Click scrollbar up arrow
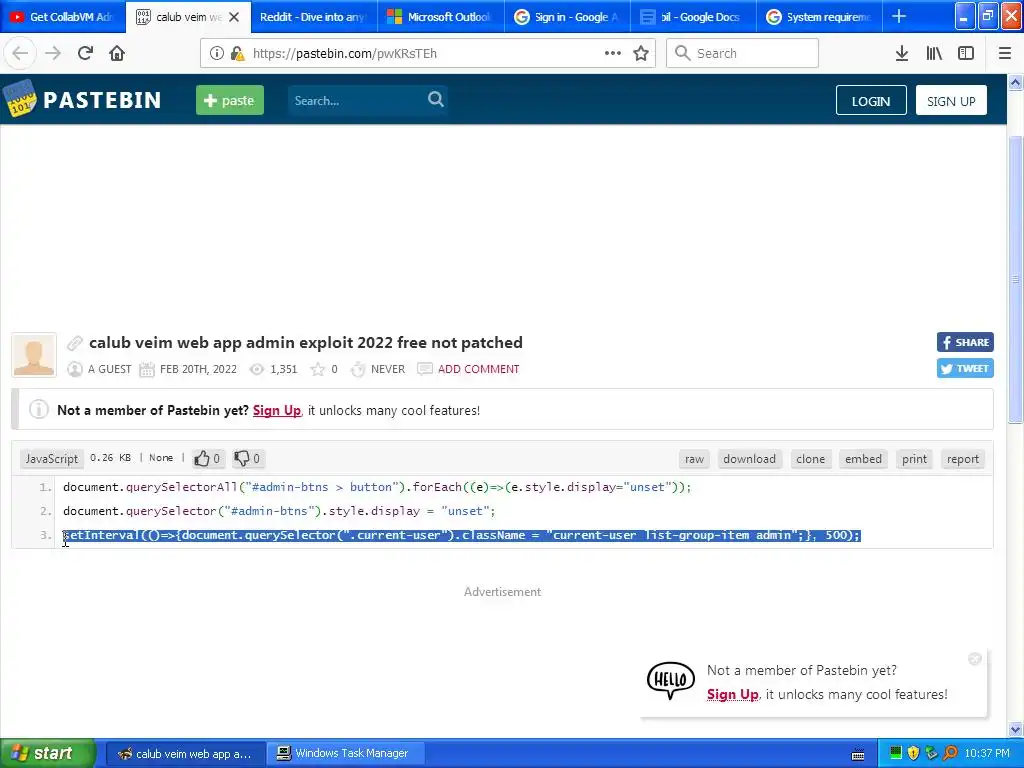 click(1015, 82)
